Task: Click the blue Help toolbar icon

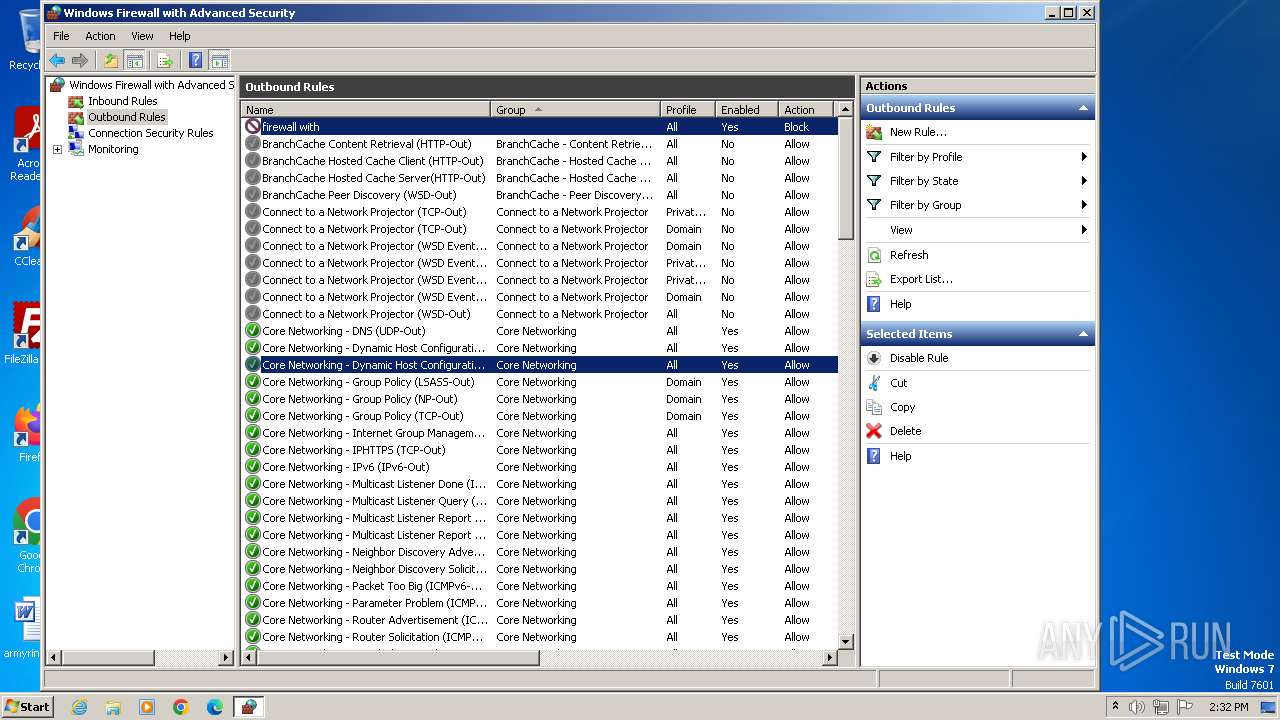Action: click(x=196, y=61)
